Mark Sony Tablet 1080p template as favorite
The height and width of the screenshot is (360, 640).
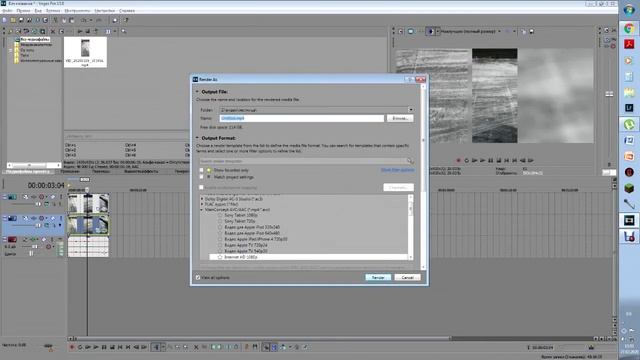tap(220, 215)
